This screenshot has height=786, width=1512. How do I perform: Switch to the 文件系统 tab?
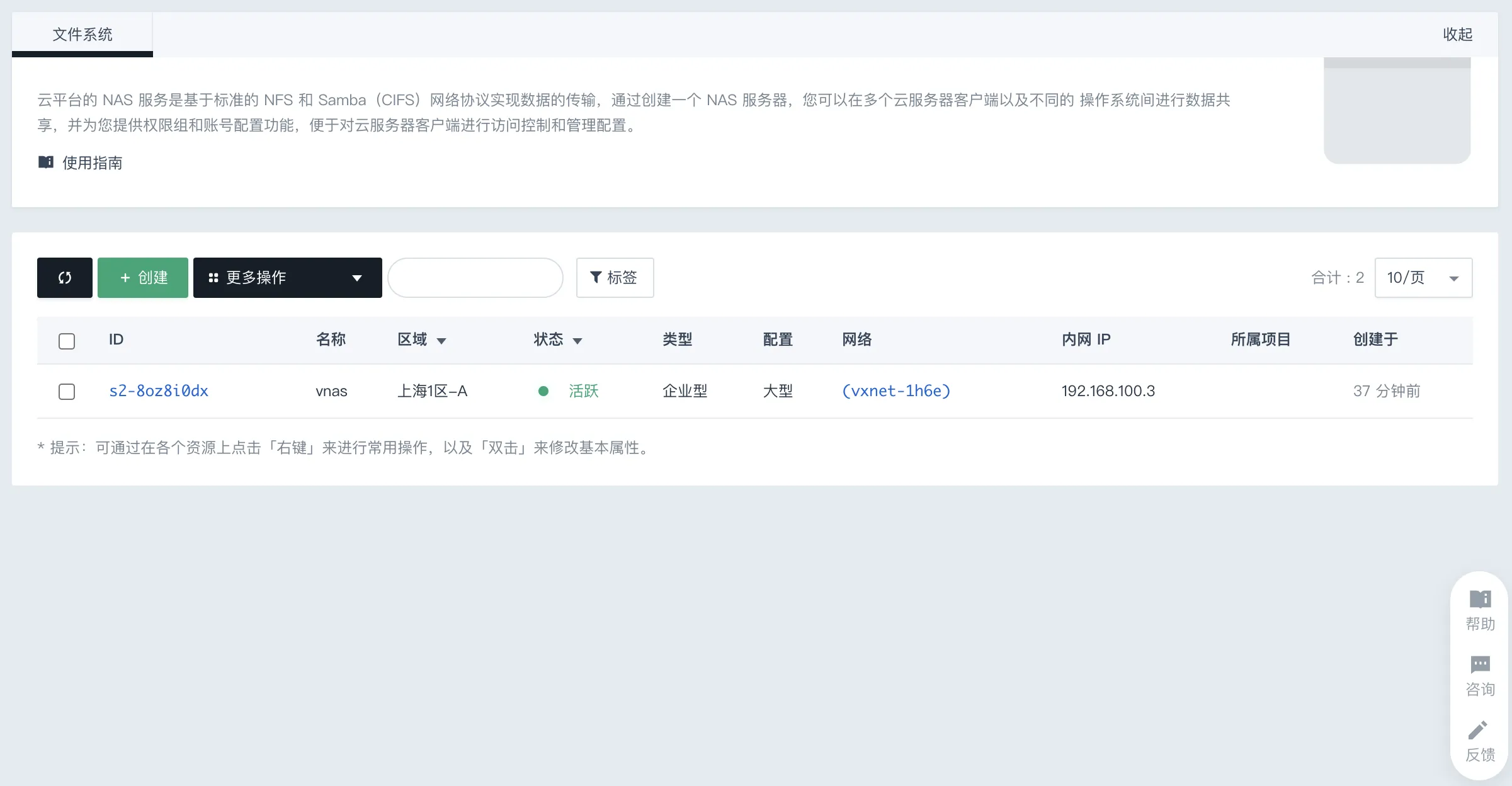[82, 35]
